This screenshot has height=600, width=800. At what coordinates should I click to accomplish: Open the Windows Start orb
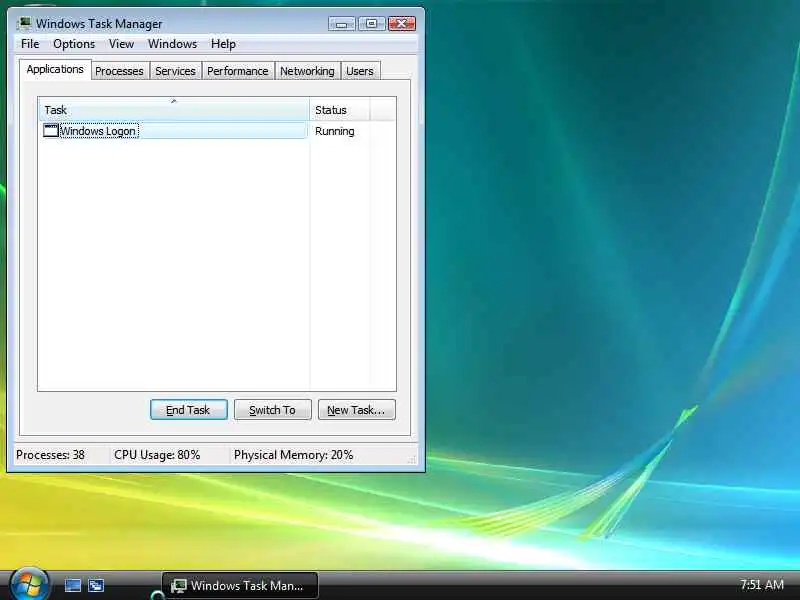[x=29, y=585]
